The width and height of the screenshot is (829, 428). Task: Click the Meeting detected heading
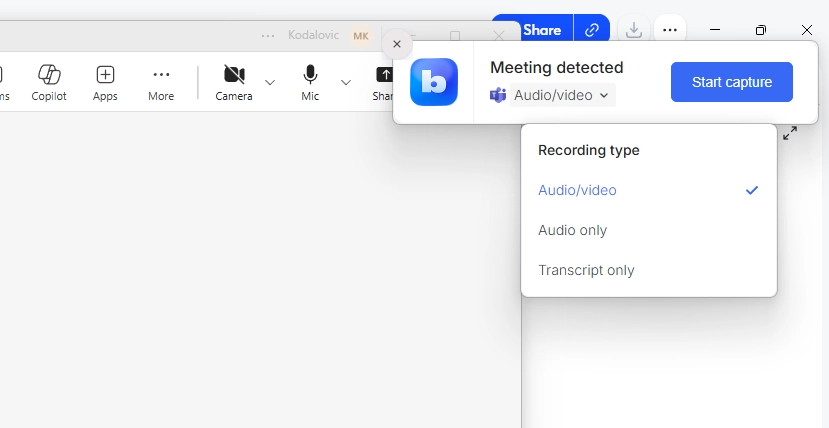[557, 68]
